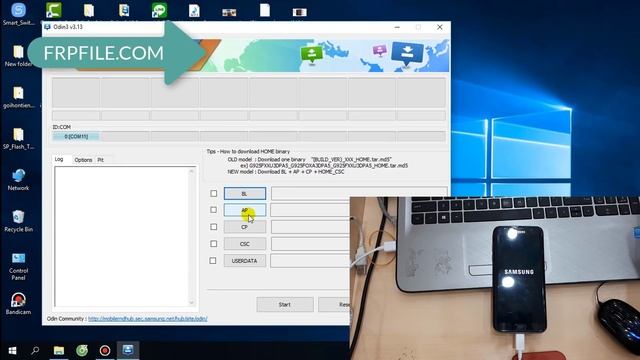Viewport: 640px width, 360px height.
Task: Close the Odin3 window
Action: pyautogui.click(x=440, y=27)
